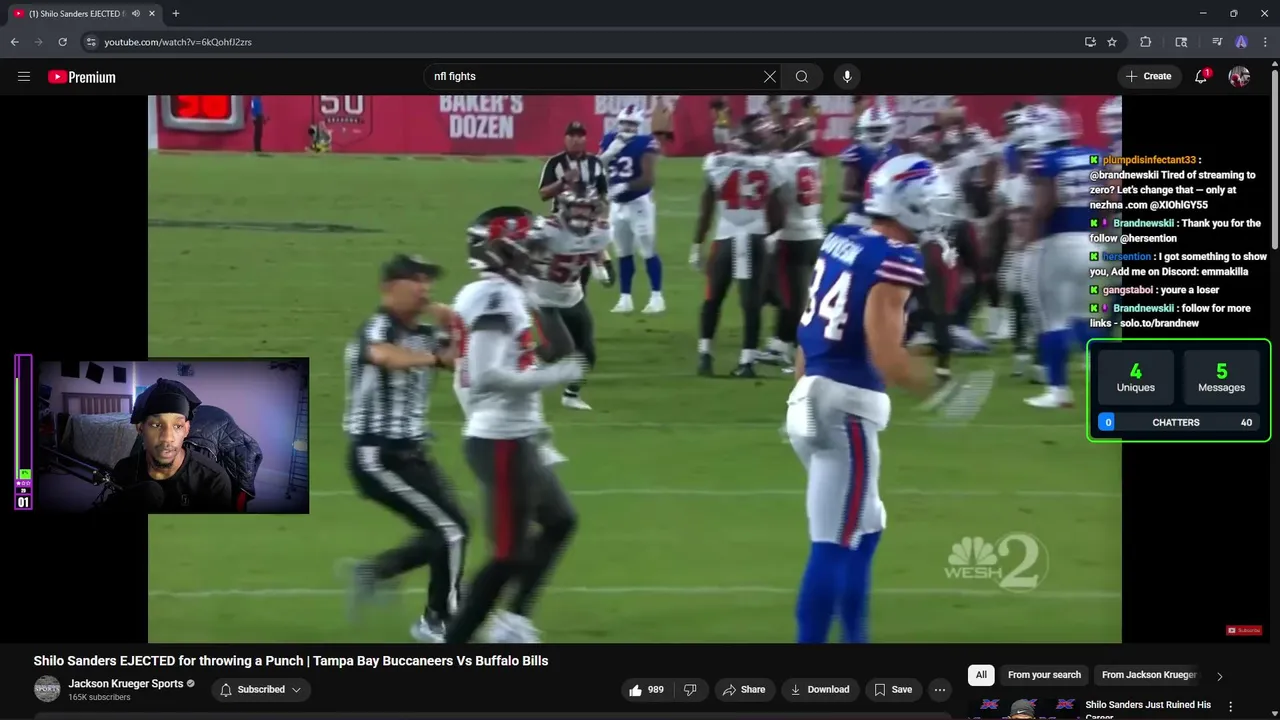
Task: Dislike this video
Action: (690, 689)
